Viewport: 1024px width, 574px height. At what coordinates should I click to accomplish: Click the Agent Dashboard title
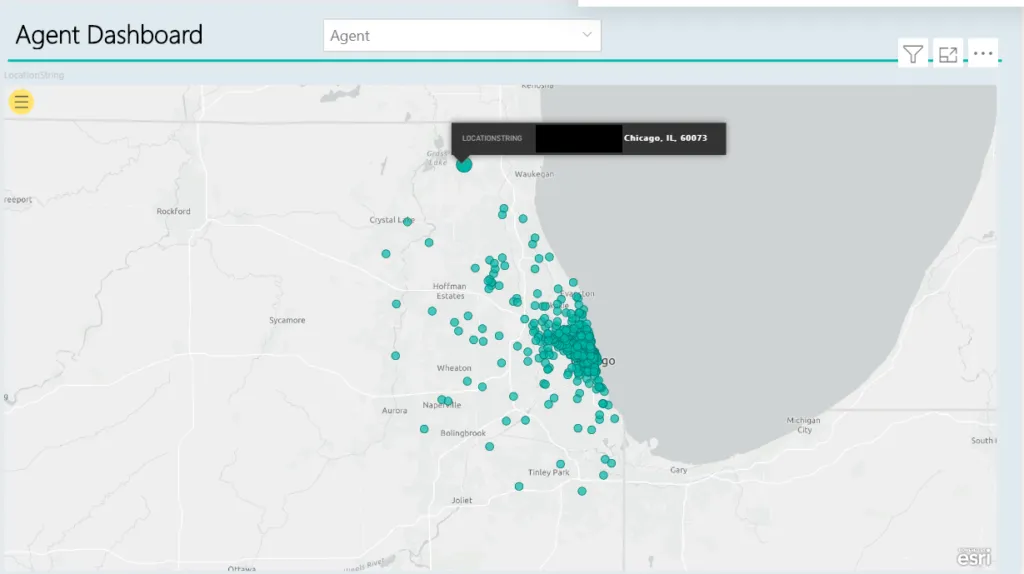tap(109, 35)
